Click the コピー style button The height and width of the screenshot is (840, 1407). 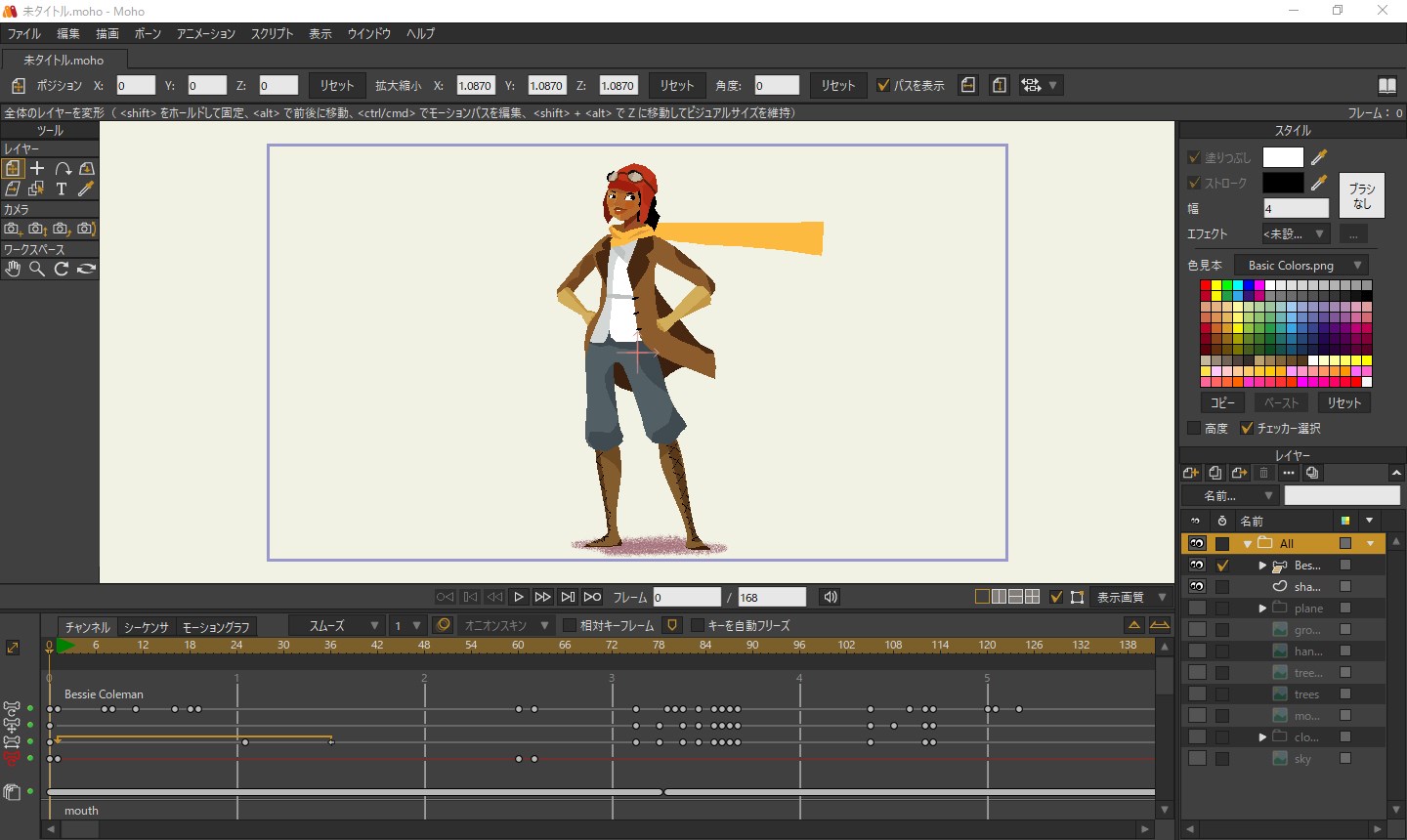[x=1222, y=402]
